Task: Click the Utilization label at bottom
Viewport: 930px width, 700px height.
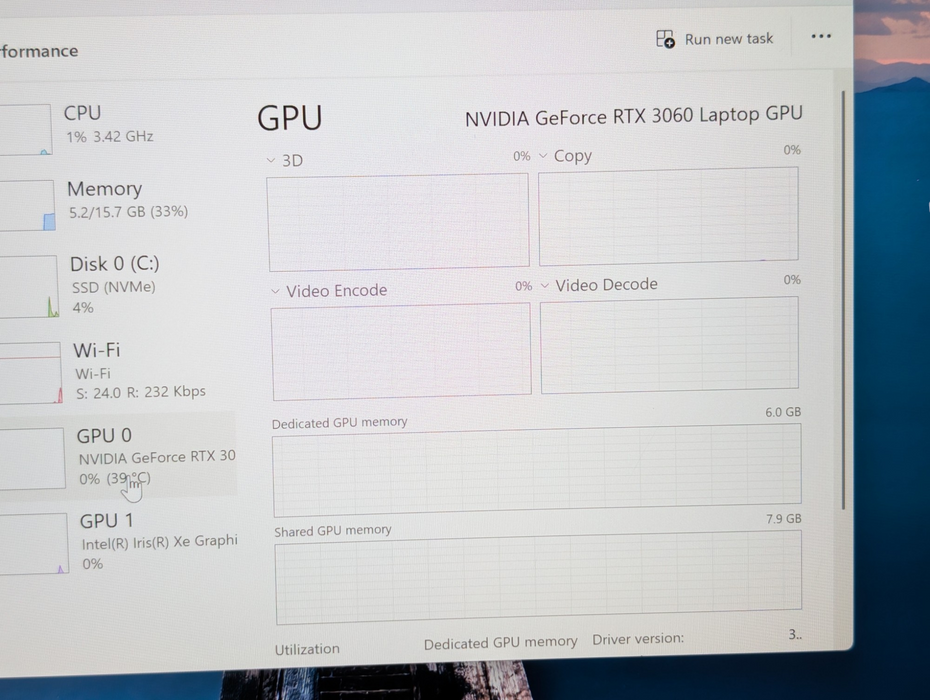Action: 307,649
